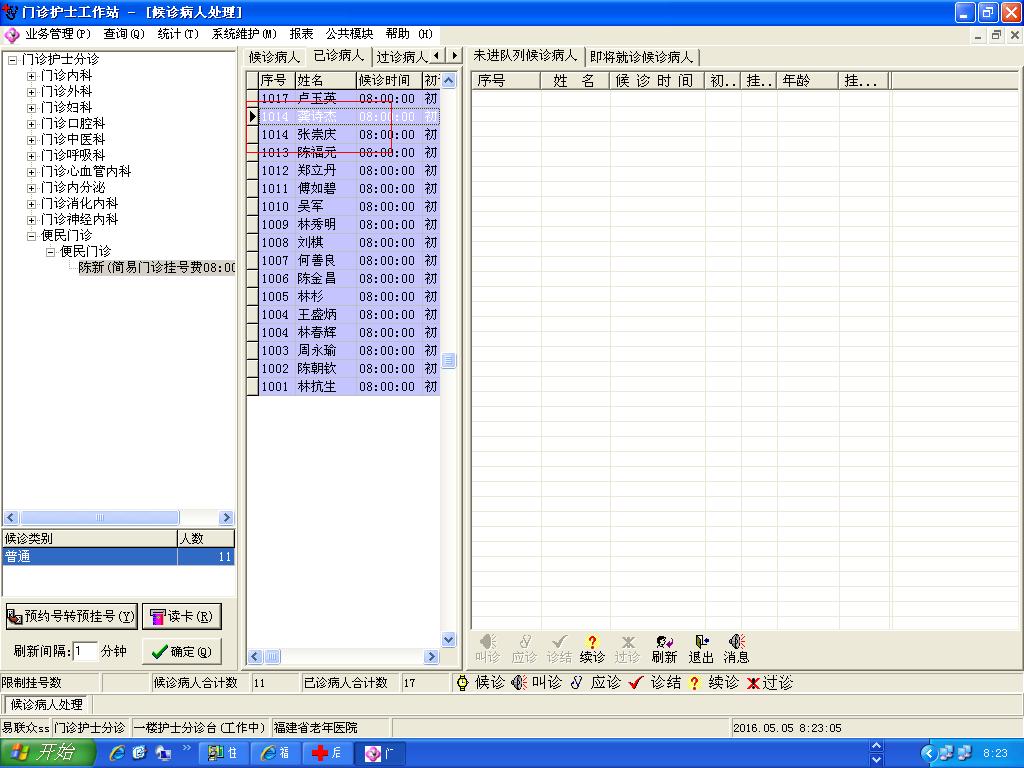Select the 未进队列候诊病人 tab
1024x768 pixels.
coord(525,56)
